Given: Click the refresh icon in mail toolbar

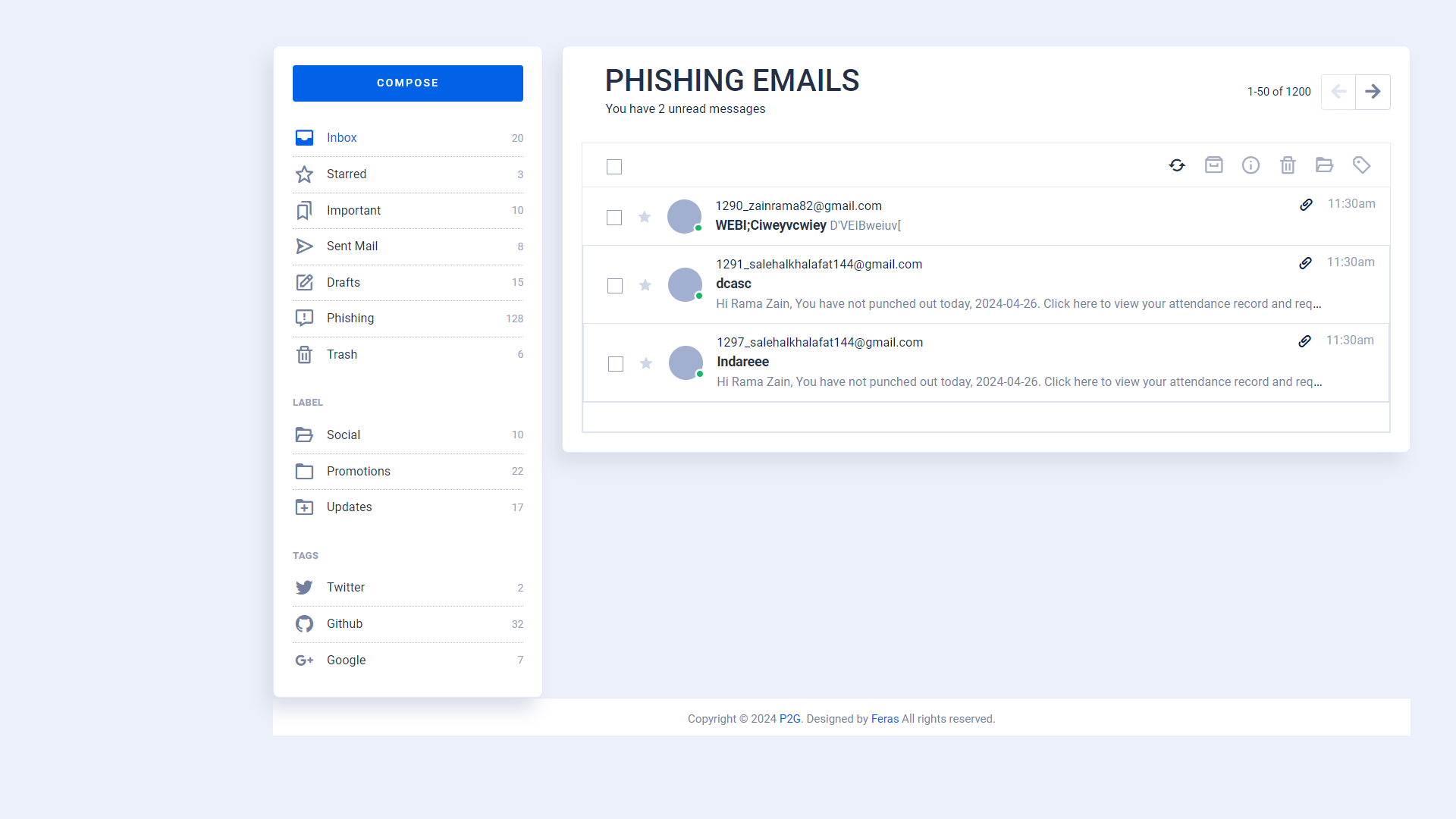Looking at the screenshot, I should [1177, 165].
